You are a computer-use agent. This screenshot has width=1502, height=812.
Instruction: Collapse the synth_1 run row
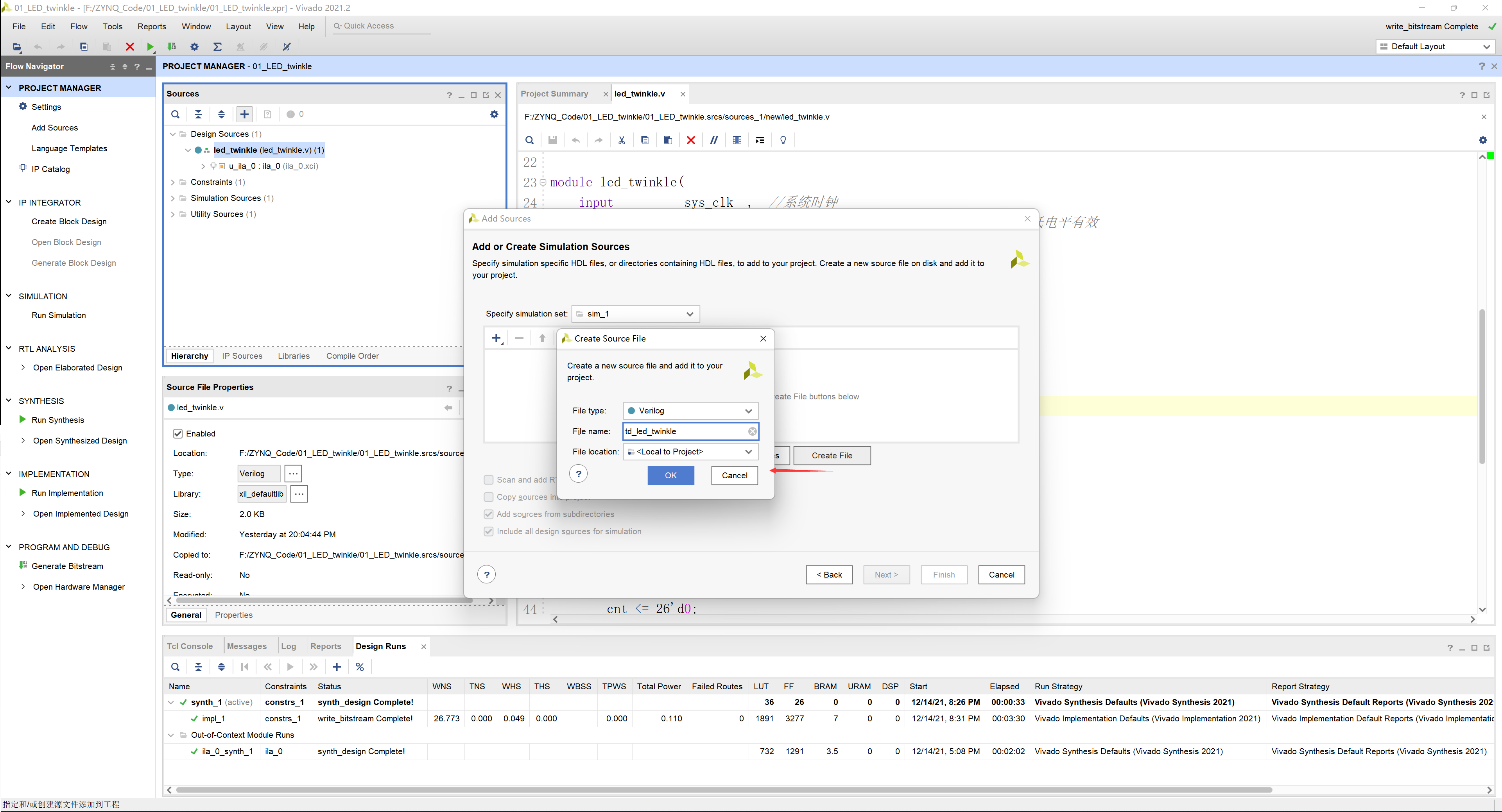click(171, 703)
